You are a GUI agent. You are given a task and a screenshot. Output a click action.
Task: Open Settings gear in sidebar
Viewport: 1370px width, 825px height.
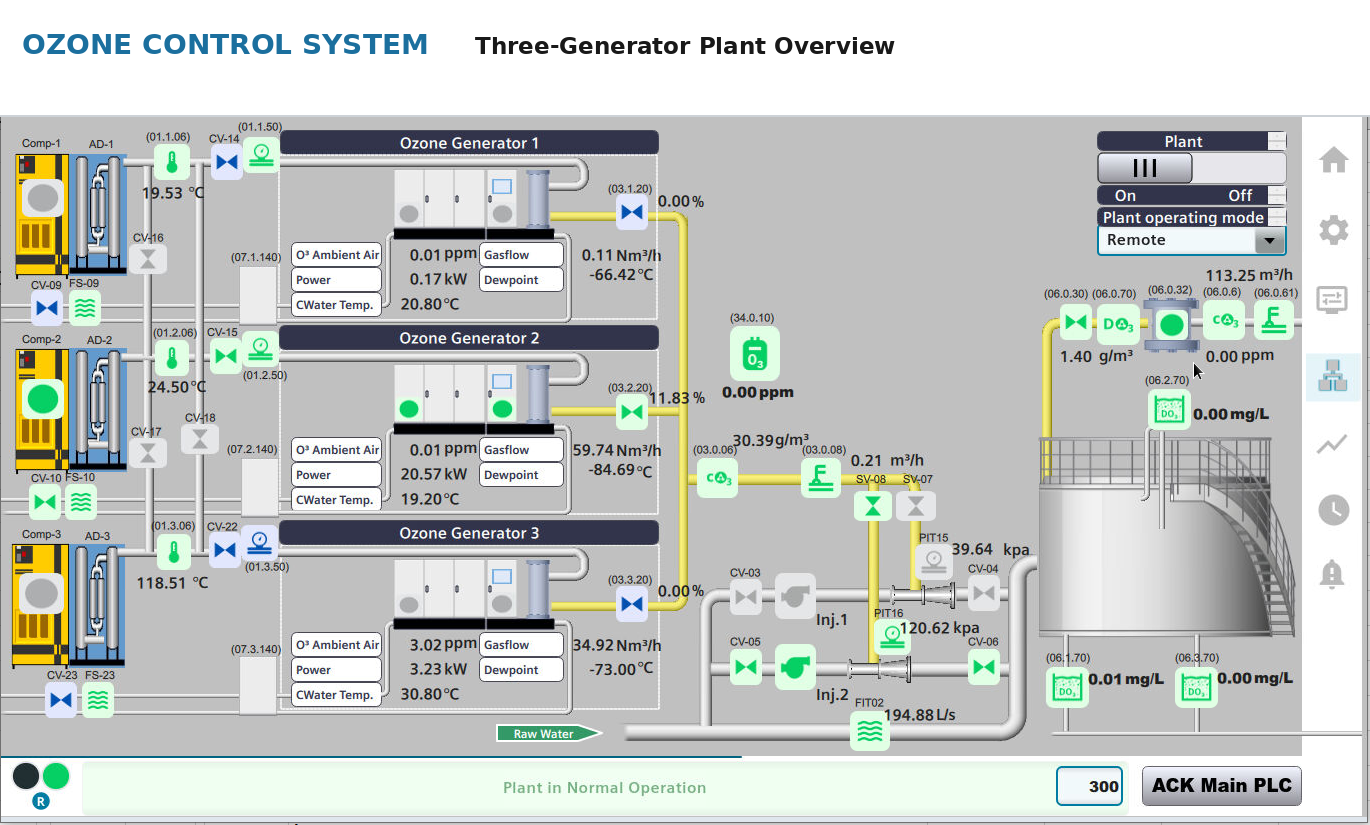tap(1333, 231)
